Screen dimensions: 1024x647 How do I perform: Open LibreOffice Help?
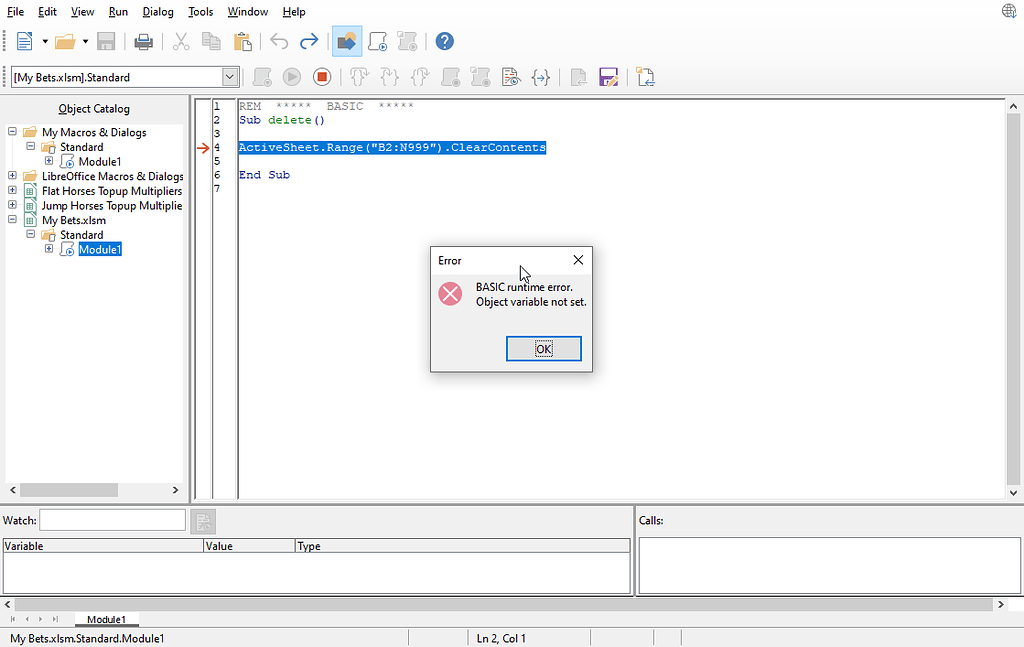[x=444, y=41]
